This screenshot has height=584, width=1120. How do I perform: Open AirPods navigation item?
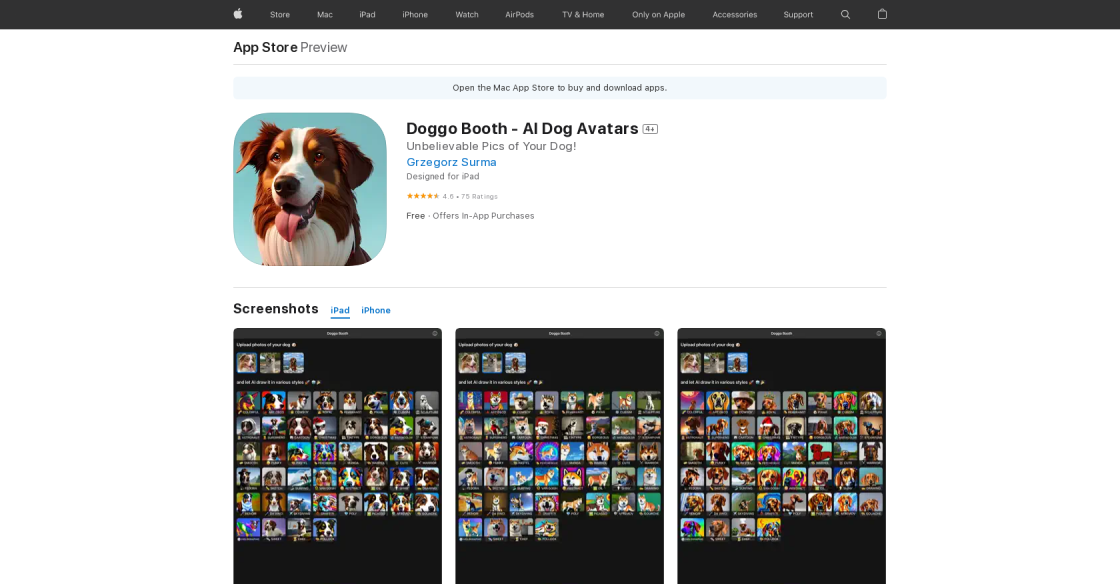pos(519,14)
